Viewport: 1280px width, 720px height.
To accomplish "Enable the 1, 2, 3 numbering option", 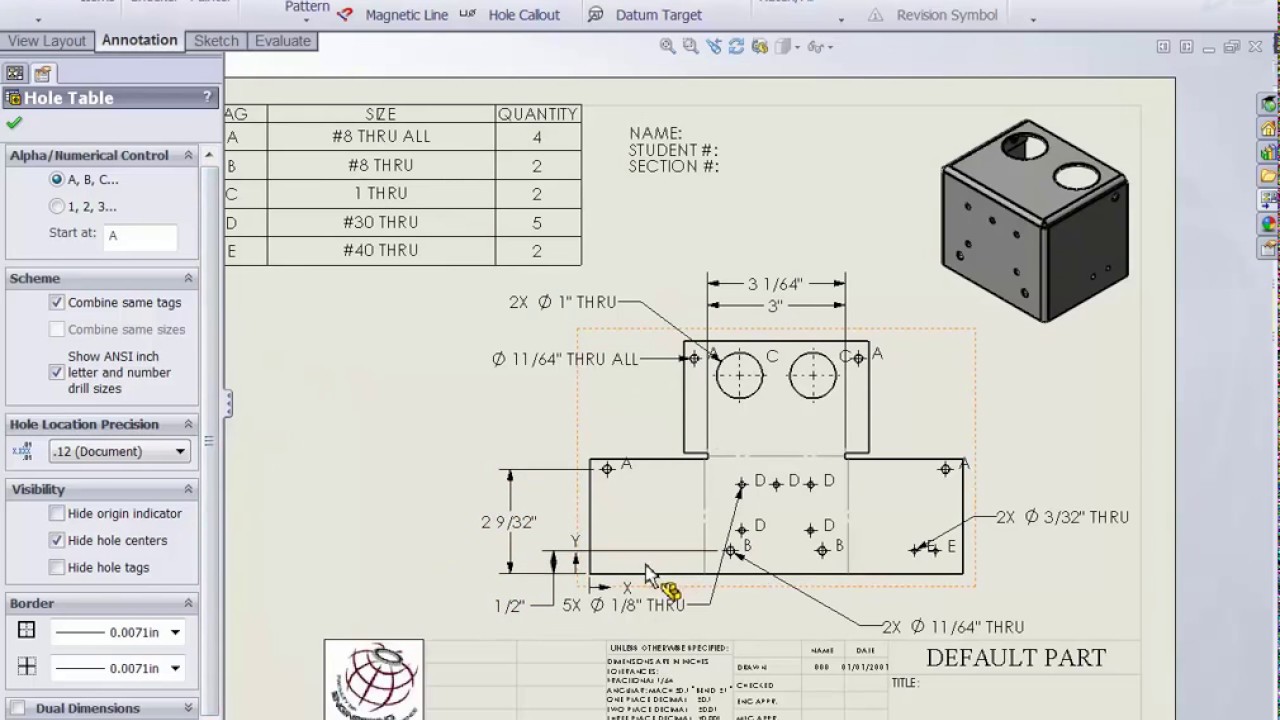I will click(57, 206).
